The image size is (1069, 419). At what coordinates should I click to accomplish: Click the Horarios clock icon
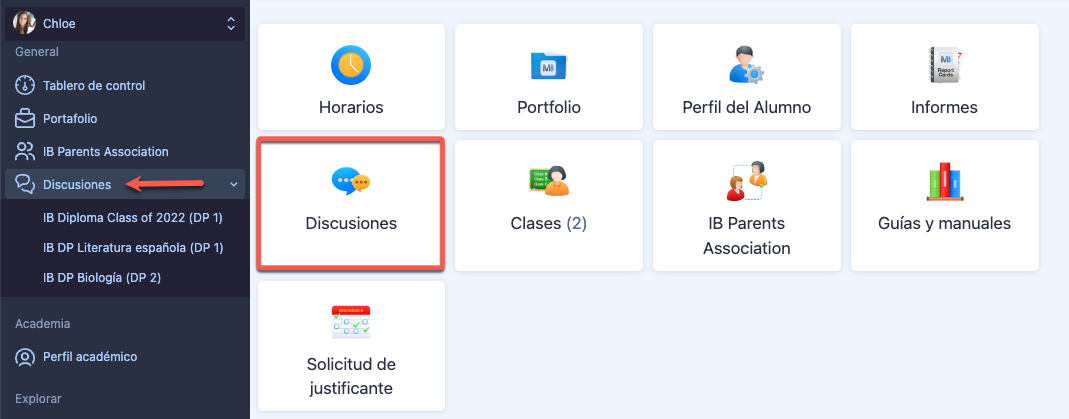tap(351, 65)
